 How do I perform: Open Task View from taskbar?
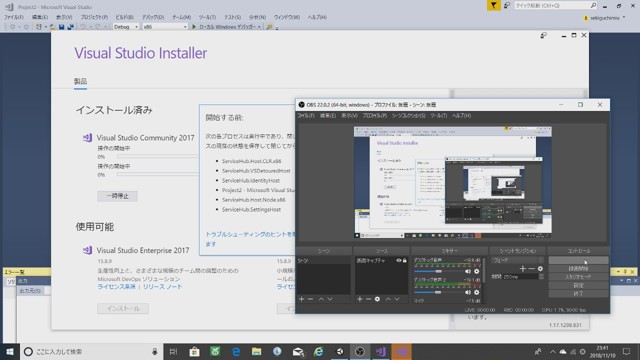(173, 351)
